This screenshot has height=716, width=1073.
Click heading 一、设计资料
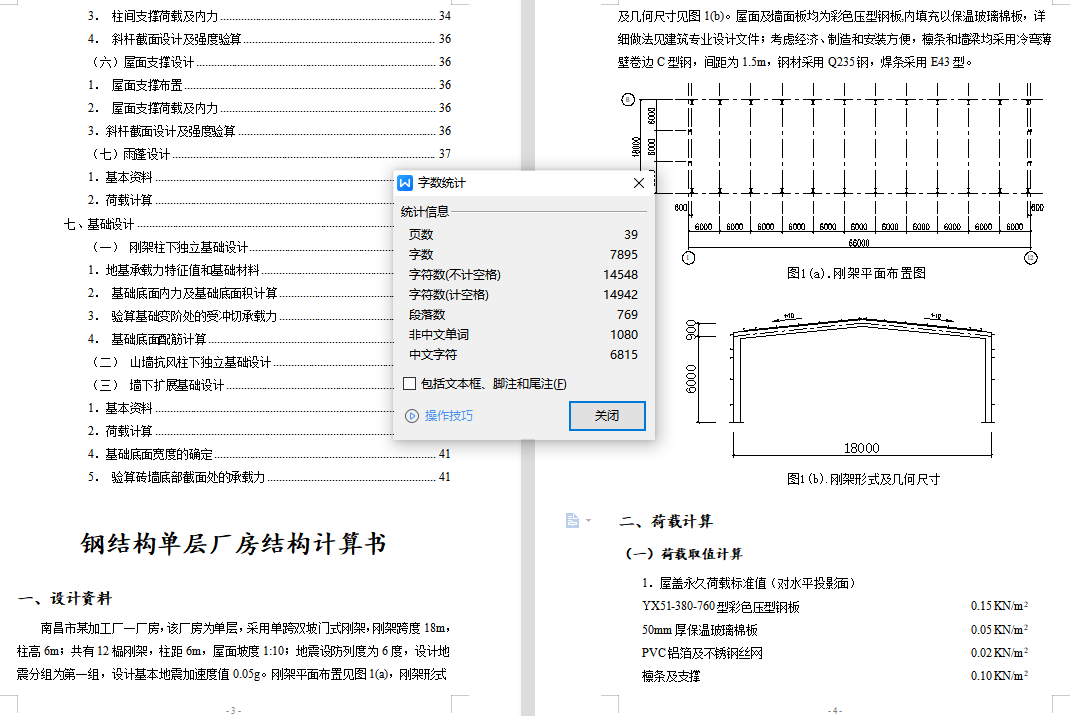point(65,599)
